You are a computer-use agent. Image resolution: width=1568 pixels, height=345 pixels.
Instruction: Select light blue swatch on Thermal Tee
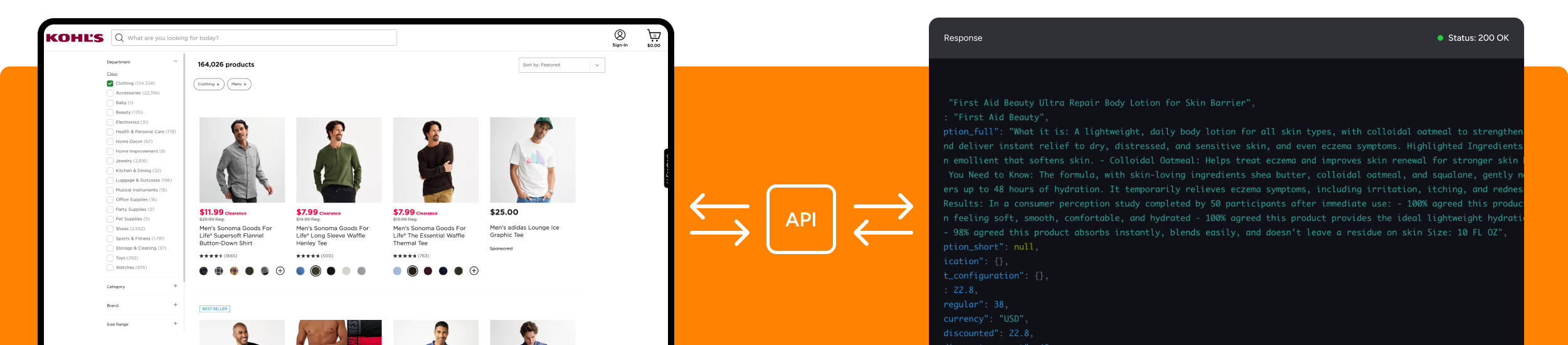(397, 271)
